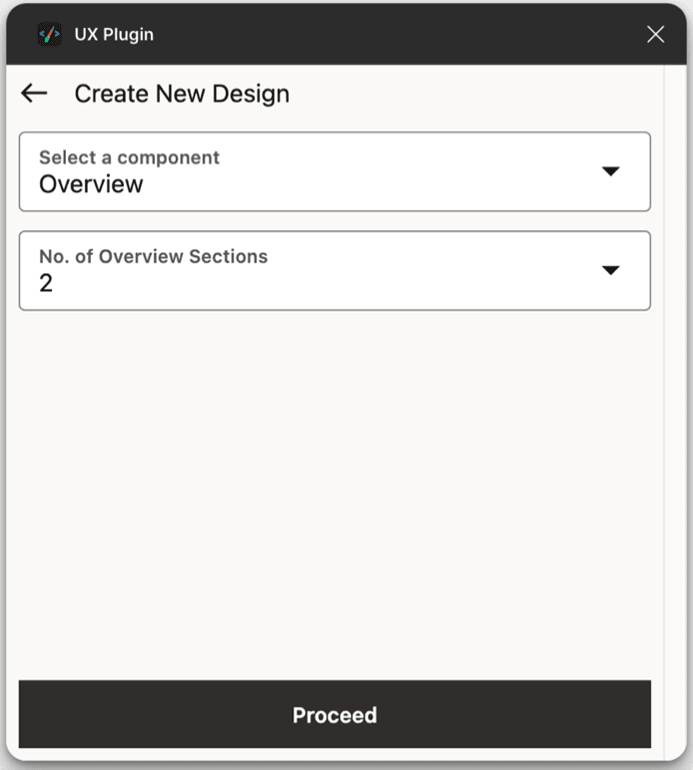Click the word "Proceed" on the bottom bar
The width and height of the screenshot is (693, 770).
coord(334,715)
